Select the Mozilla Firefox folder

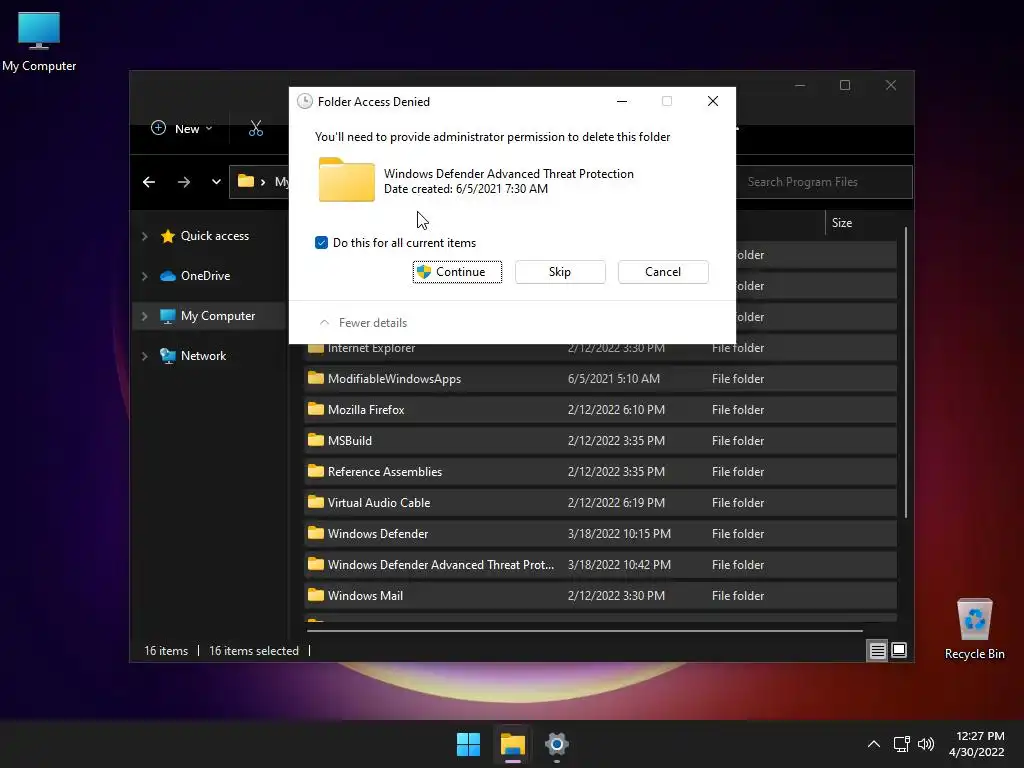[x=601, y=409]
